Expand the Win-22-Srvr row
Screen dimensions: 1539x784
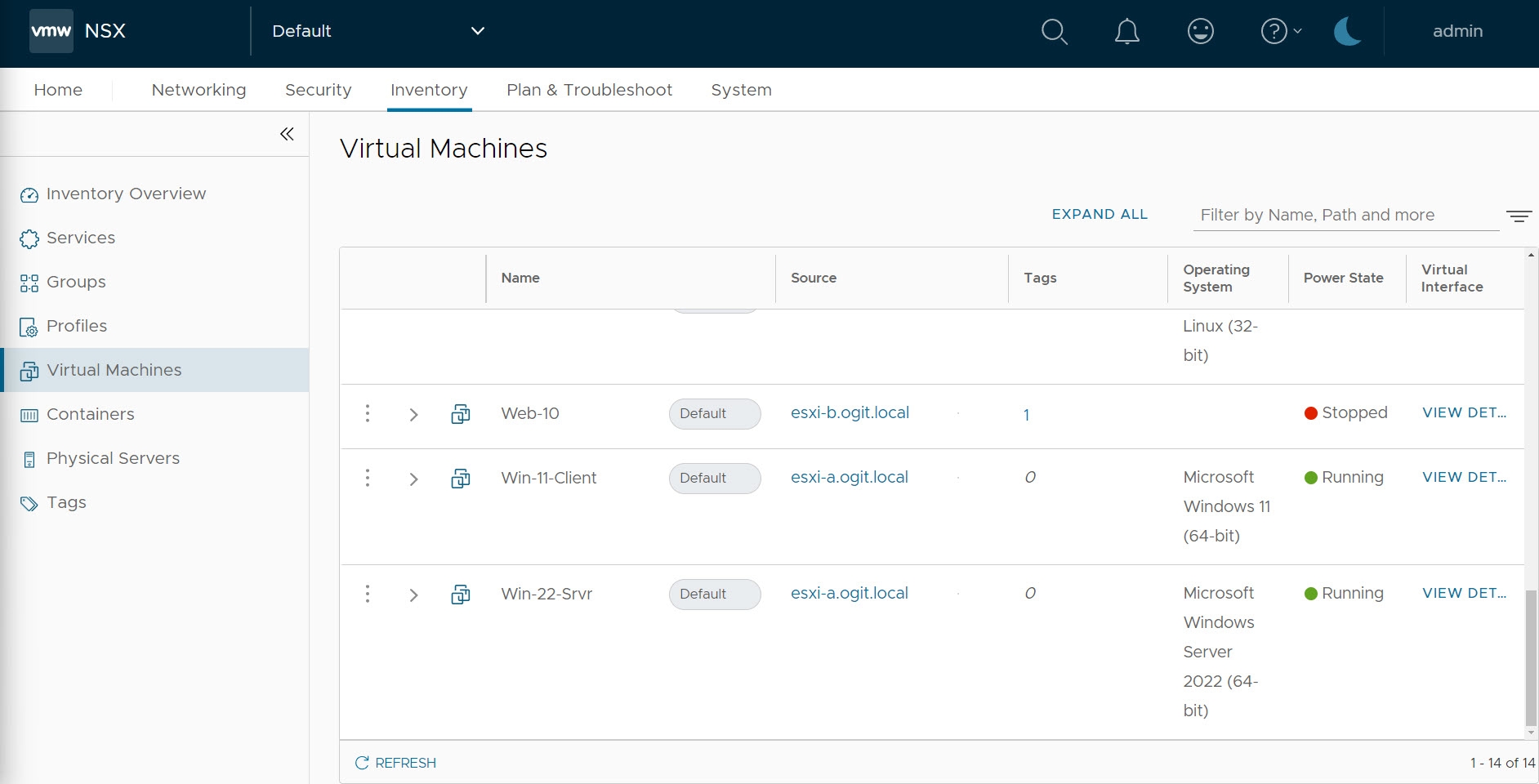(x=413, y=595)
